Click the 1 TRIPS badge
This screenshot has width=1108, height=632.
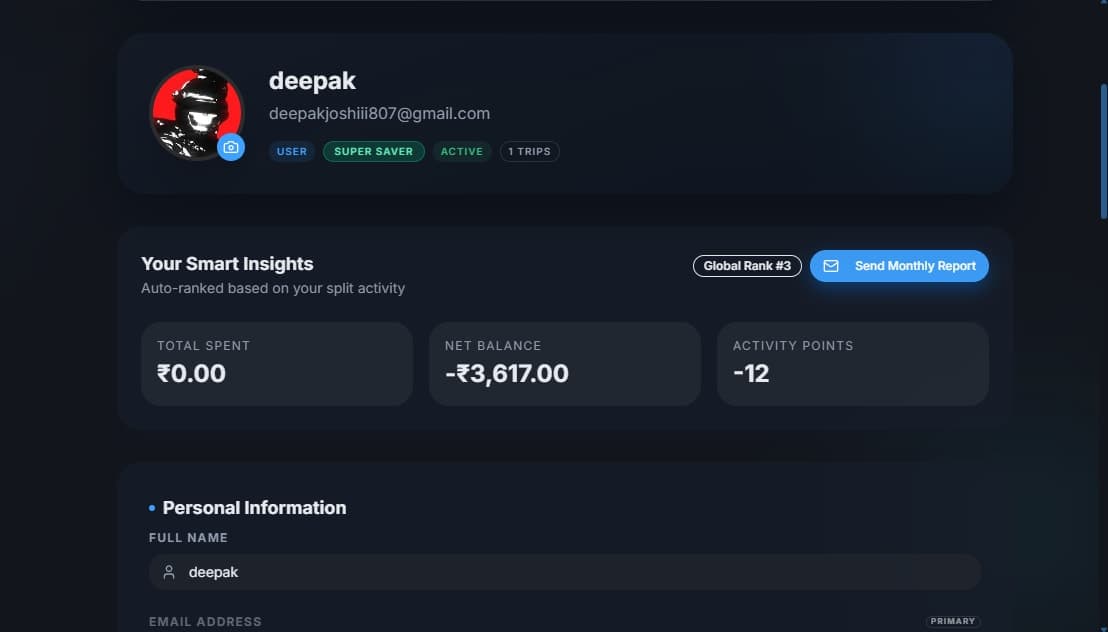[529, 151]
